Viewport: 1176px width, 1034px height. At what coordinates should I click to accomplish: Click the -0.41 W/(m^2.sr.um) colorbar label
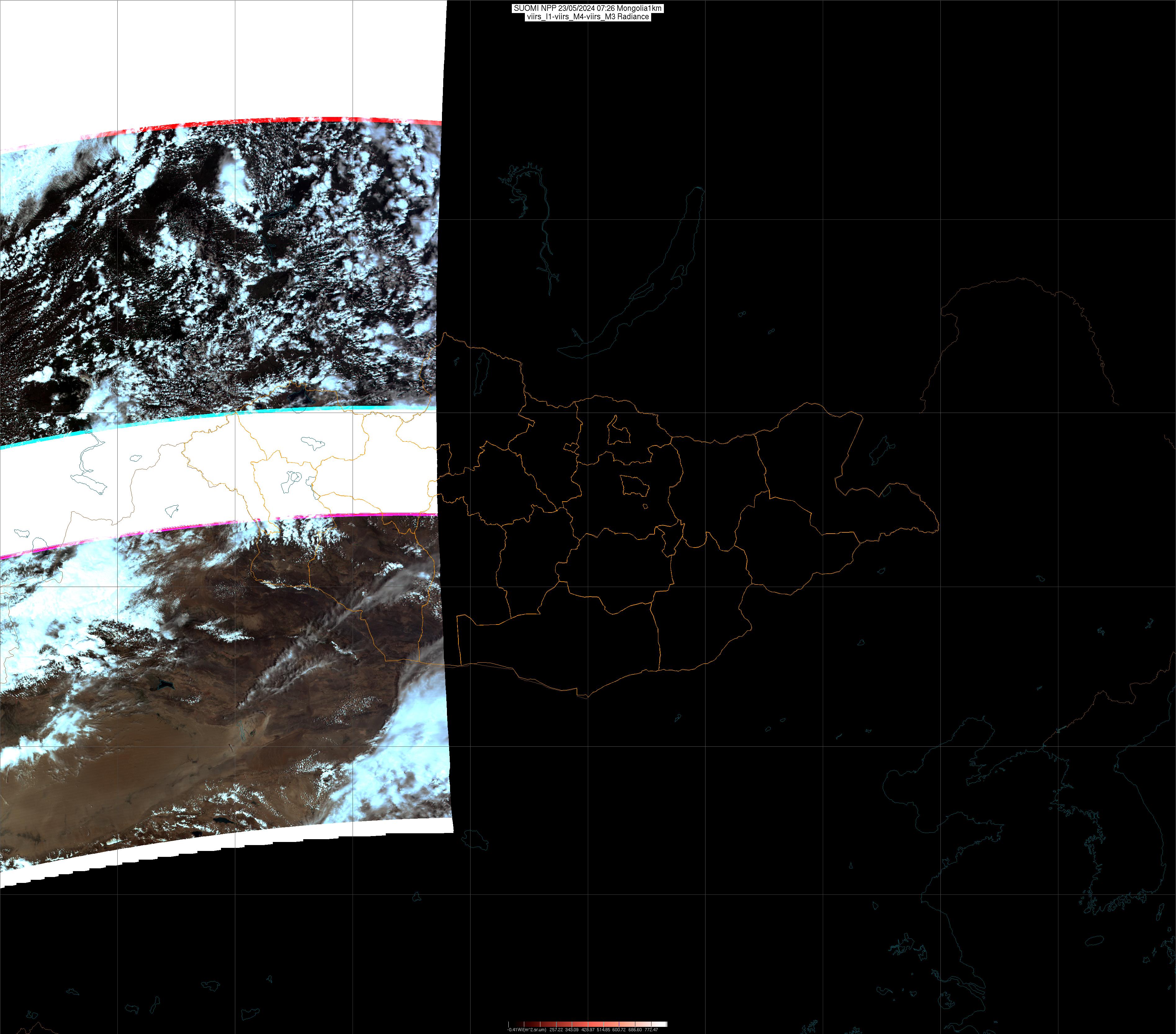[527, 1030]
